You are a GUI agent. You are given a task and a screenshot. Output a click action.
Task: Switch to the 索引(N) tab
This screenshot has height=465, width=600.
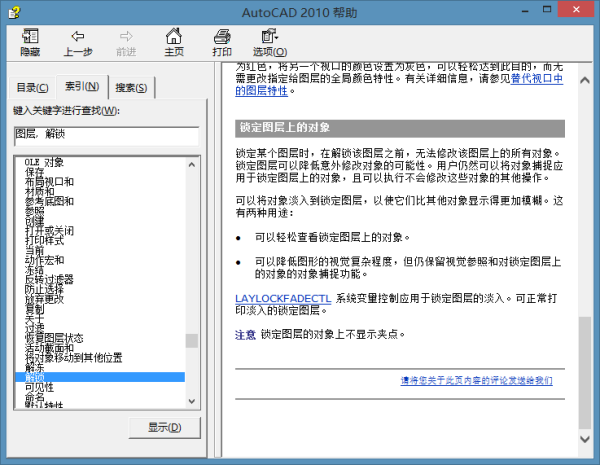(82, 86)
